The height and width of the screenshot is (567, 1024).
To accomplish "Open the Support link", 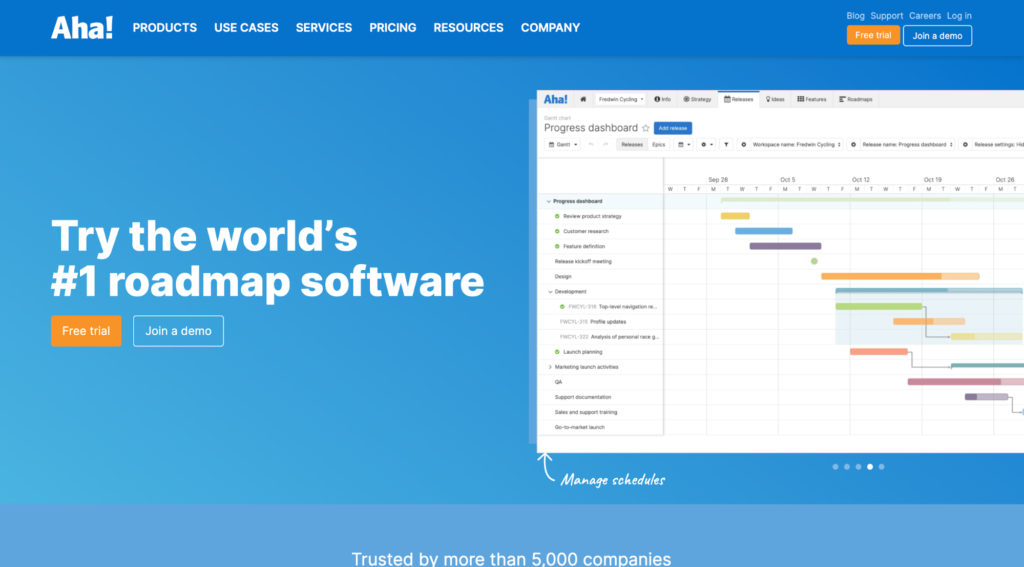I will 887,16.
